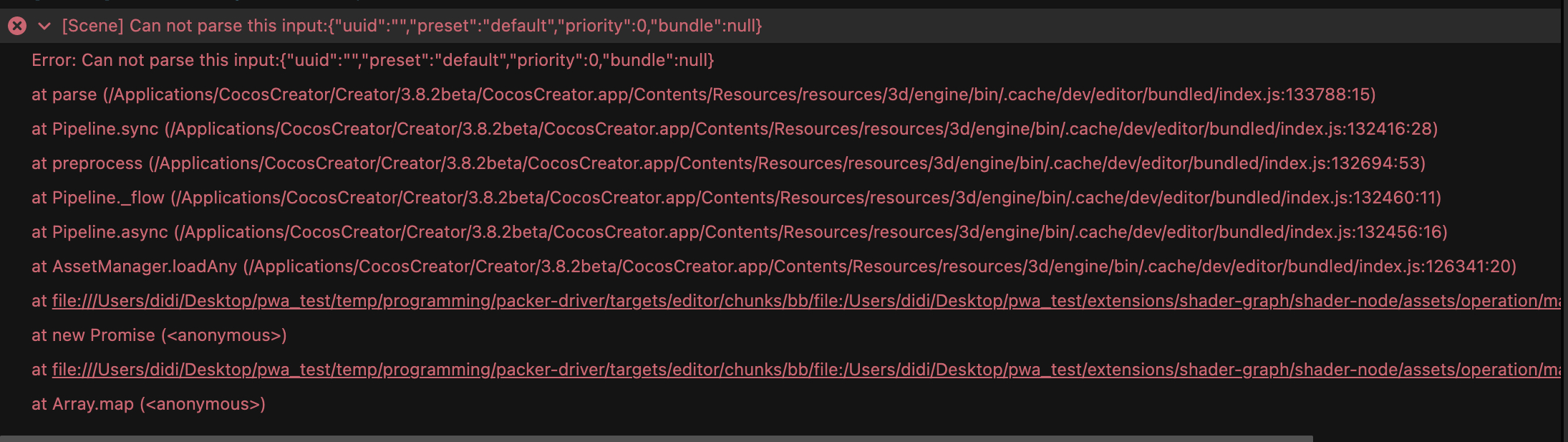Click the 'Error: Can not parse this input' line

click(x=372, y=60)
